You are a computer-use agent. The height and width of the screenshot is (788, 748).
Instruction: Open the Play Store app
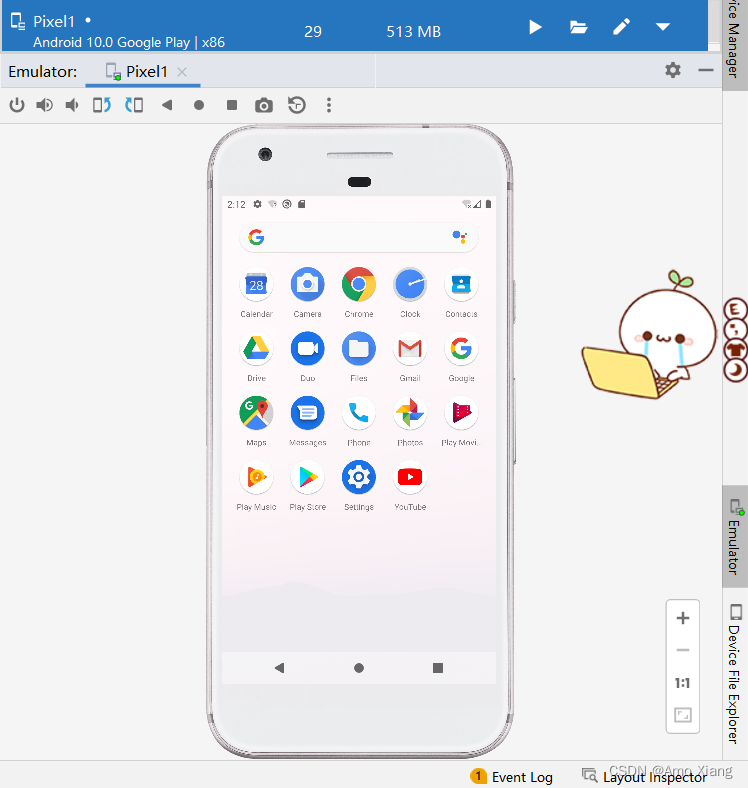(x=308, y=486)
